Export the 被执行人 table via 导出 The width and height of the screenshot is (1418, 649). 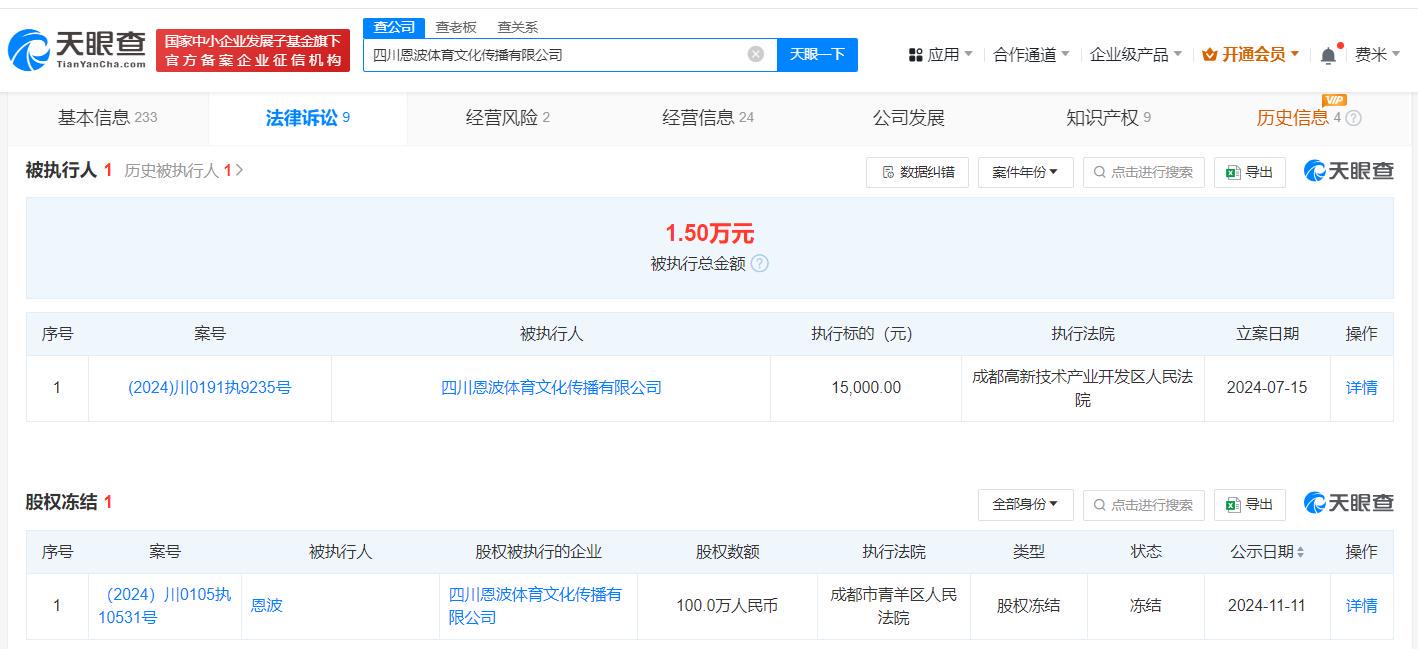click(1249, 172)
